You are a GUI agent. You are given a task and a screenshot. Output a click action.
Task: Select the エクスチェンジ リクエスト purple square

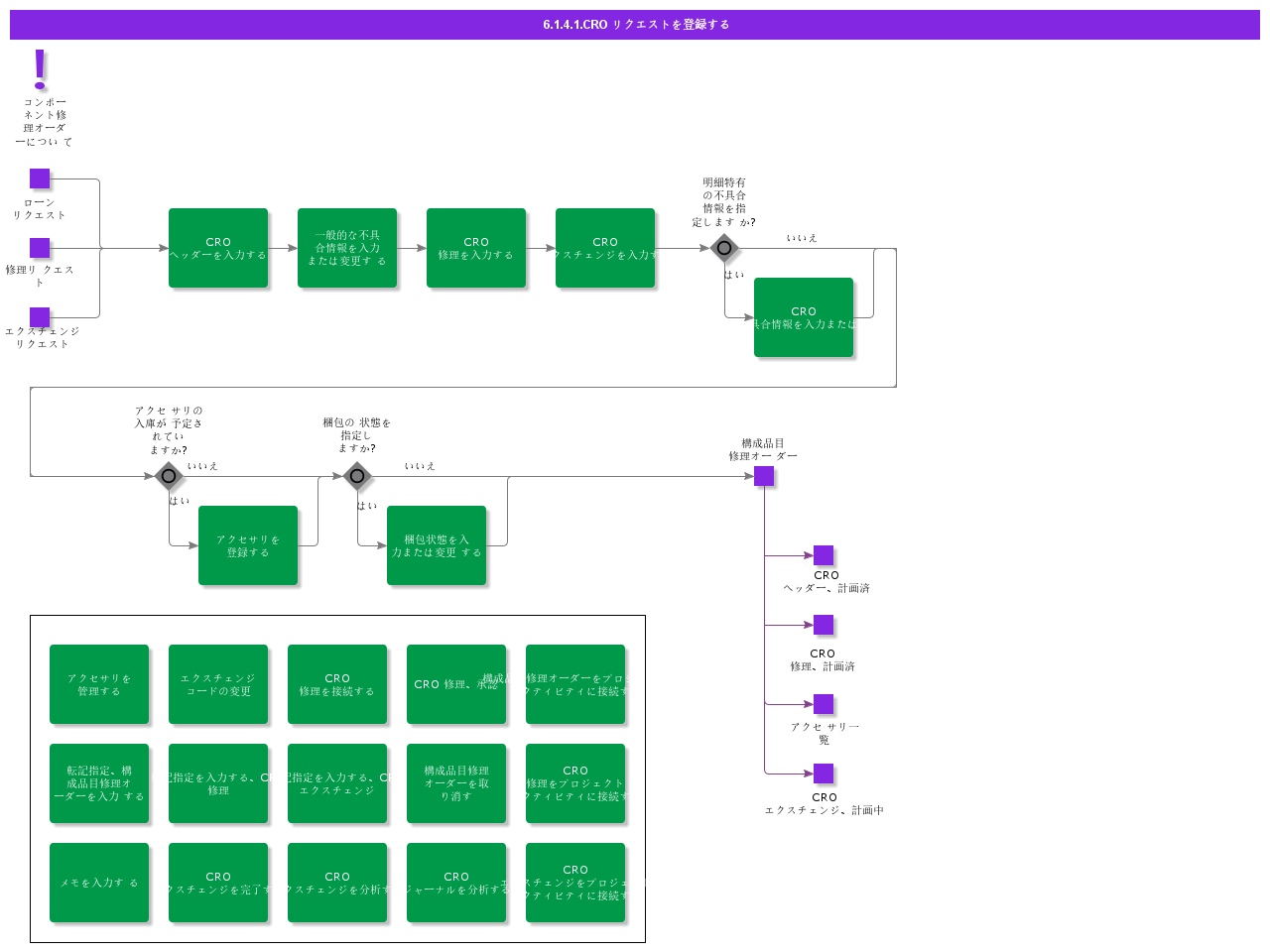coord(40,317)
